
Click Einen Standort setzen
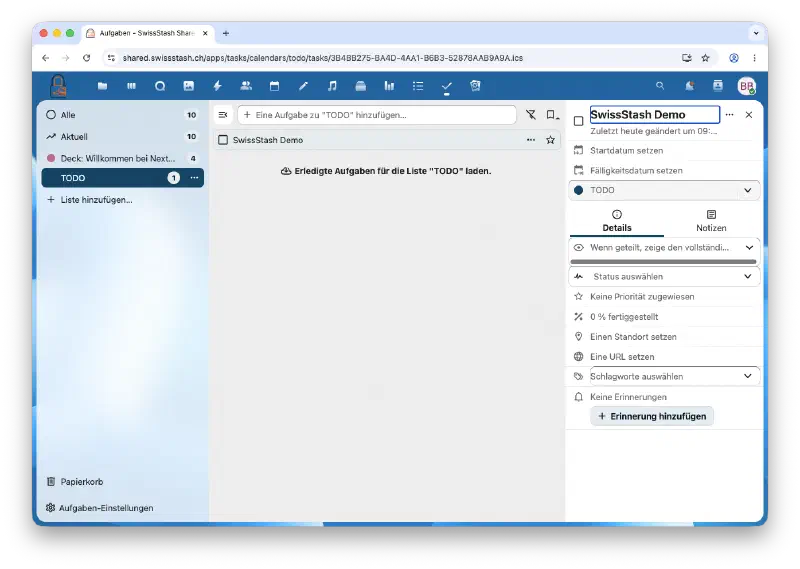[664, 337]
